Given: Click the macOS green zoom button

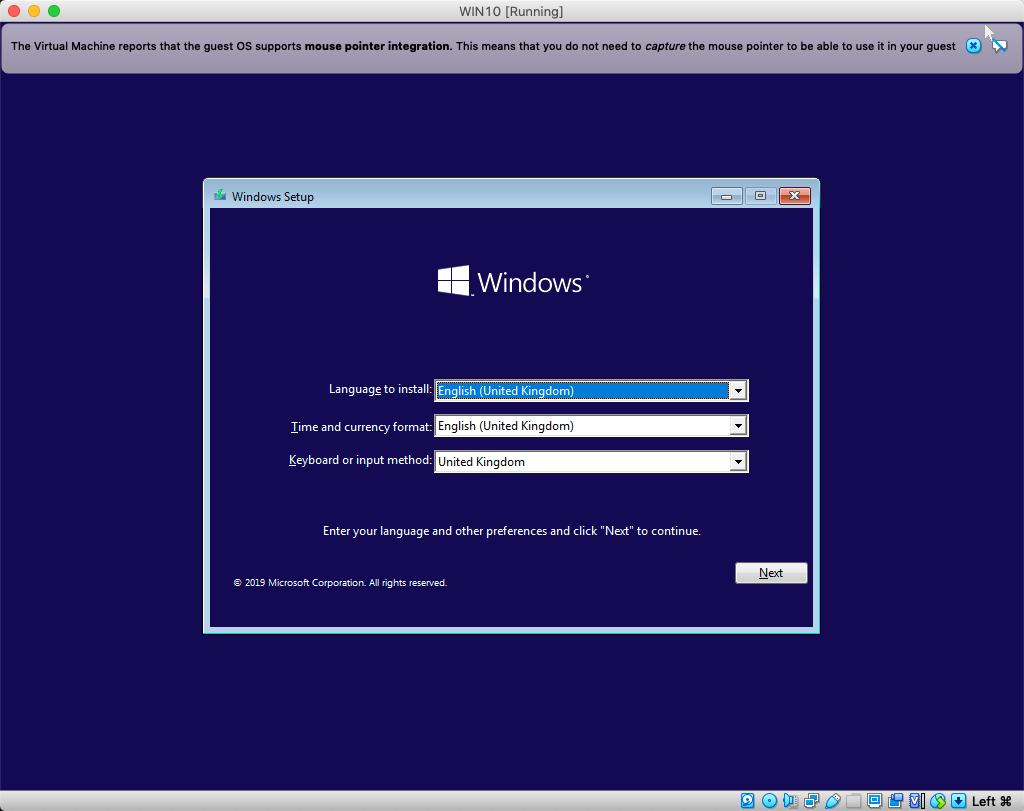Looking at the screenshot, I should [x=54, y=11].
